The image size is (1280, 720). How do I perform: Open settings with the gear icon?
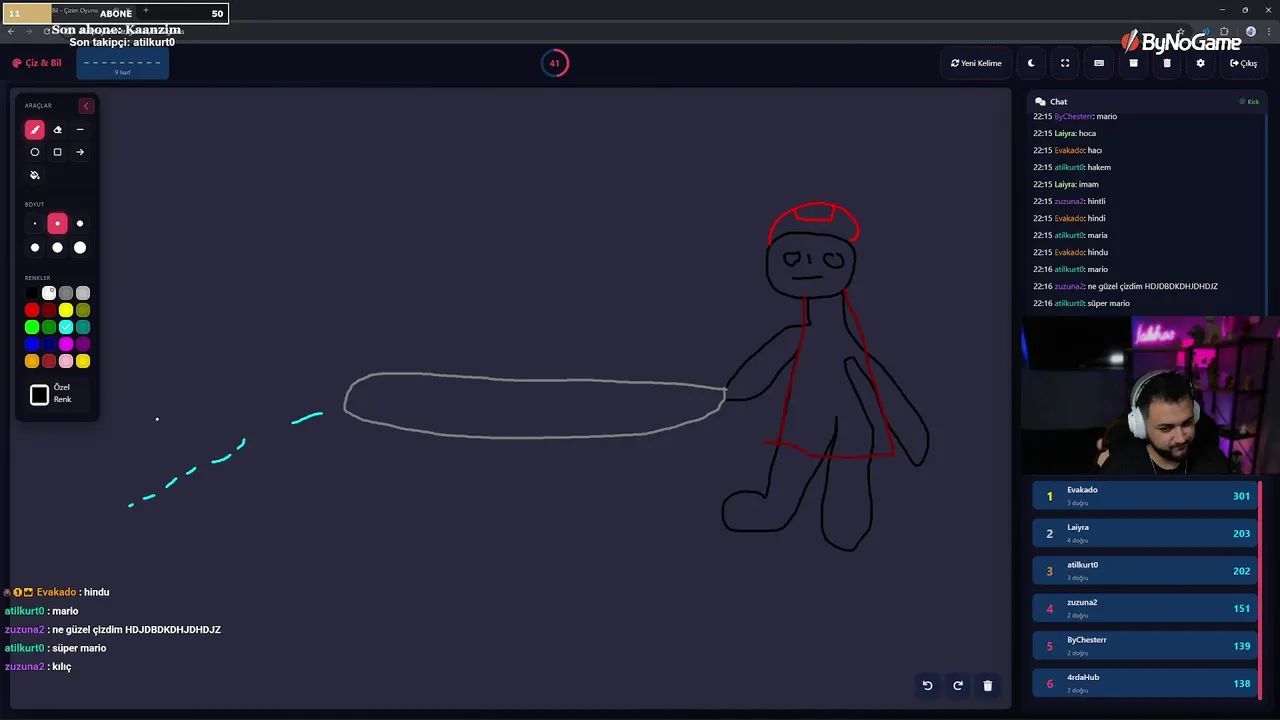click(x=1200, y=63)
